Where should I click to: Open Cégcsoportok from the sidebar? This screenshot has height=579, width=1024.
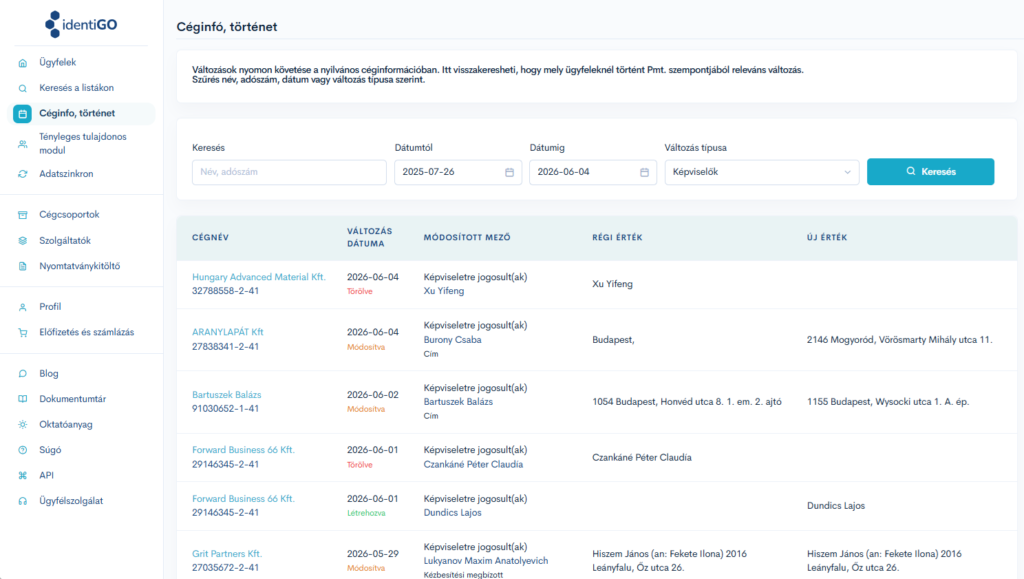click(x=69, y=215)
